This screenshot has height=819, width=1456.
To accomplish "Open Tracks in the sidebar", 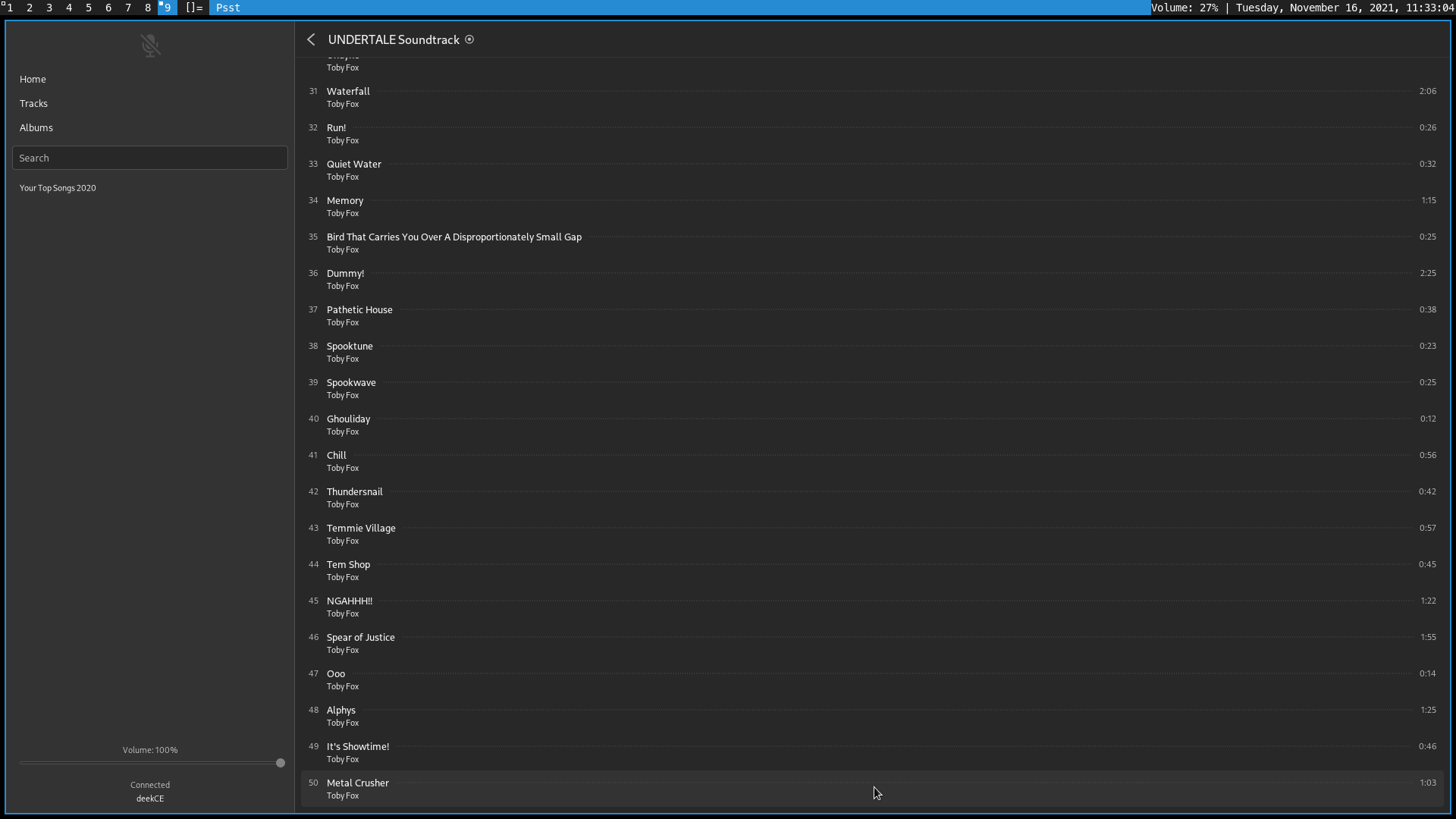I will [x=33, y=103].
